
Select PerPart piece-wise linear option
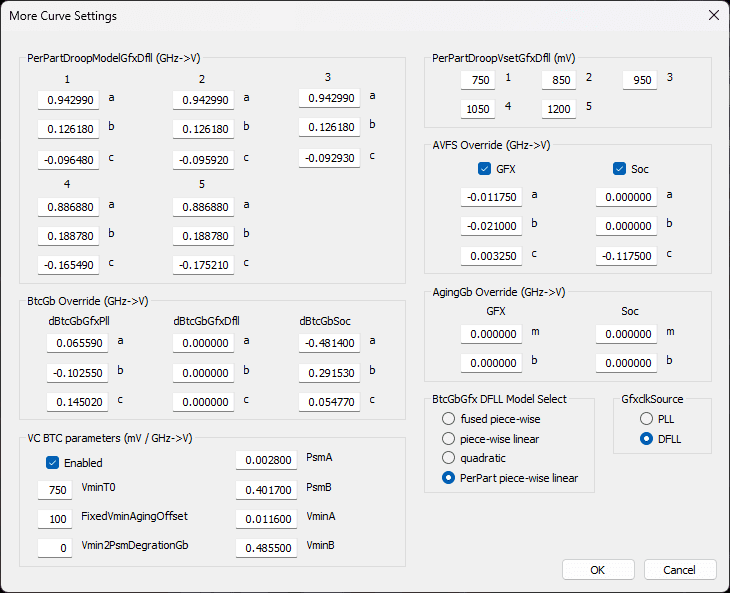click(x=449, y=478)
